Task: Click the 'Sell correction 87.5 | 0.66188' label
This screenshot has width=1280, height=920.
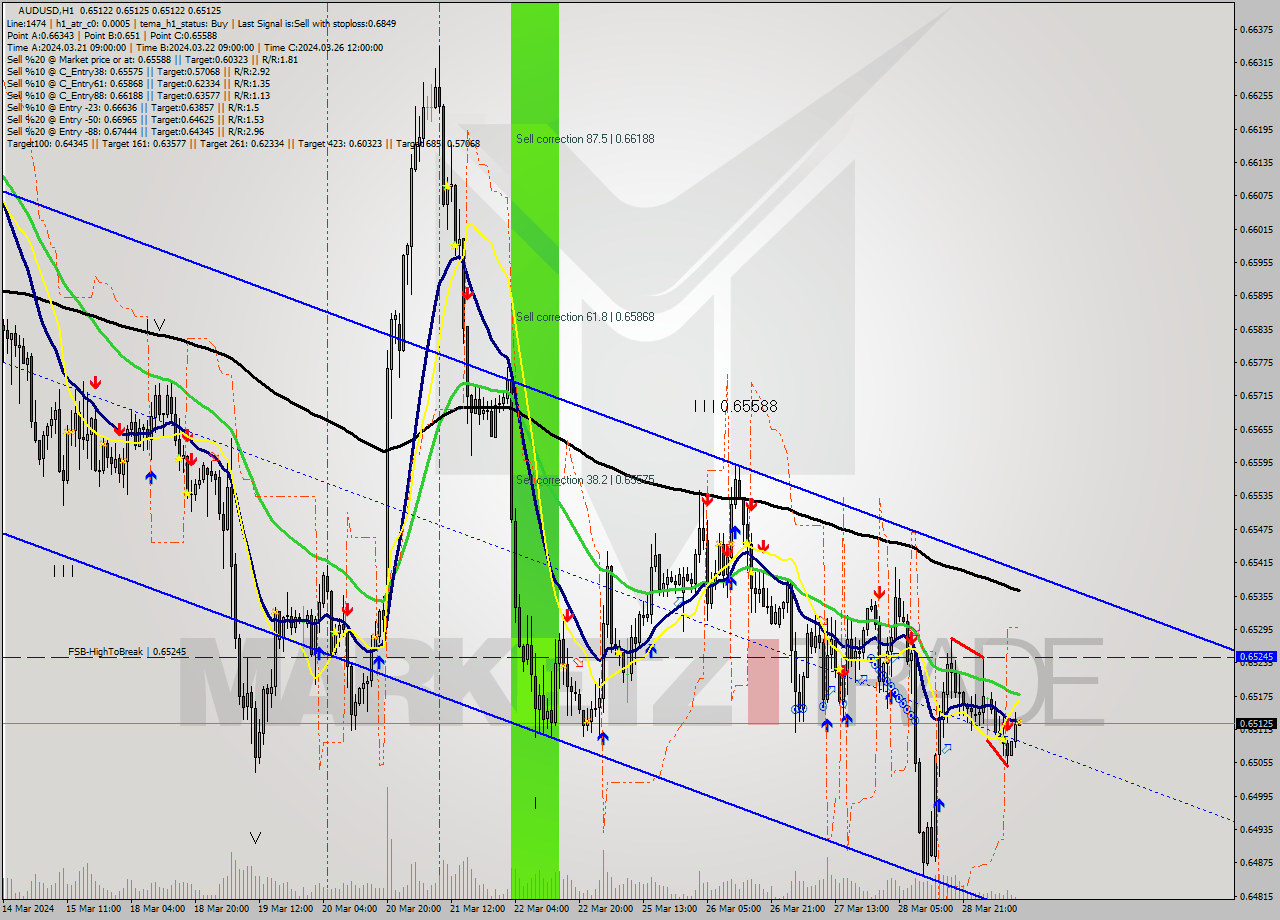Action: click(x=585, y=139)
